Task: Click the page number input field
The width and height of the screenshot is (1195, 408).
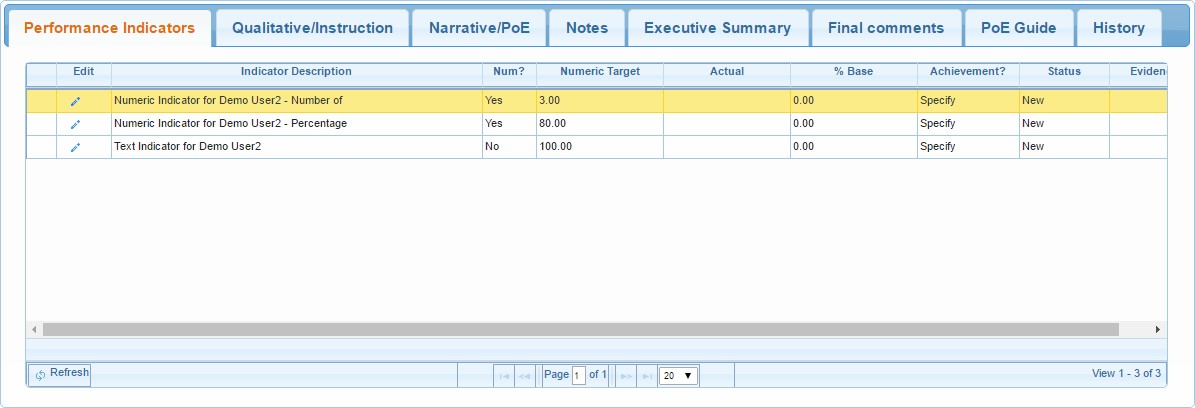Action: click(578, 376)
